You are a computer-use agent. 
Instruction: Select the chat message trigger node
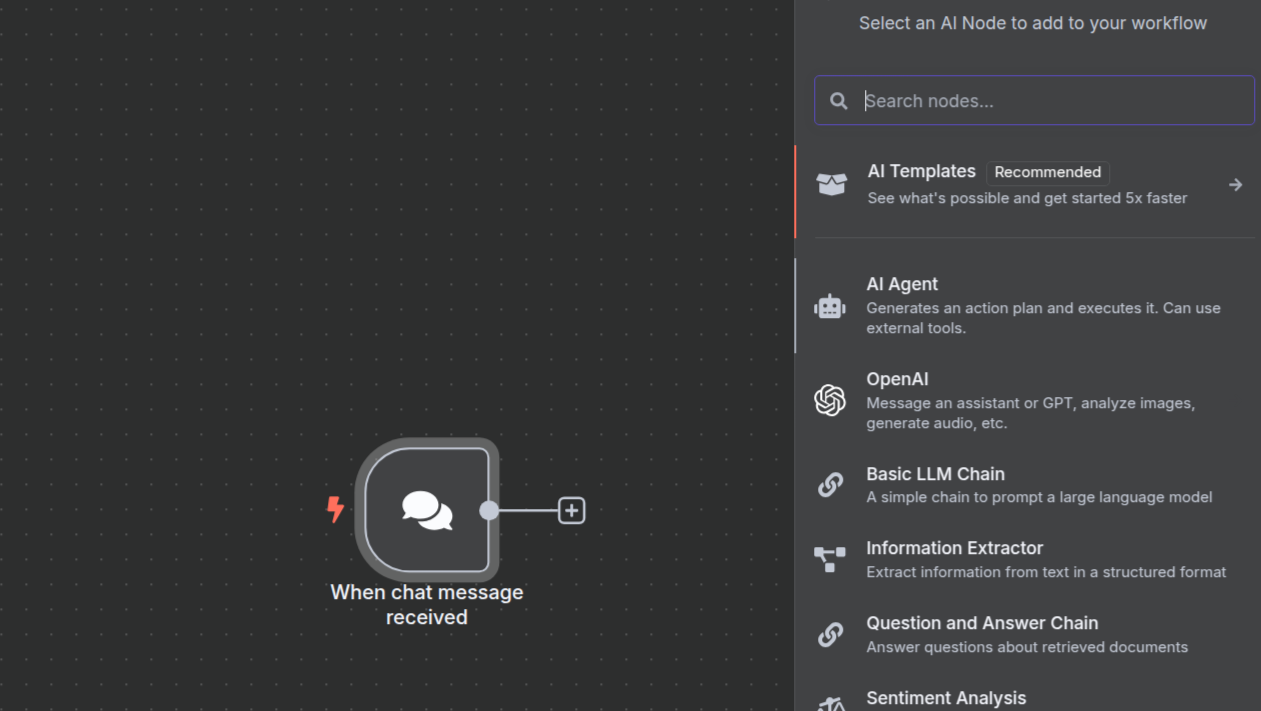pos(427,510)
